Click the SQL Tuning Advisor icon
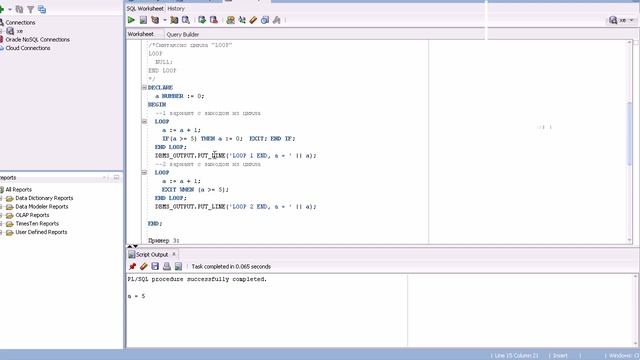640x360 pixels. pos(186,20)
